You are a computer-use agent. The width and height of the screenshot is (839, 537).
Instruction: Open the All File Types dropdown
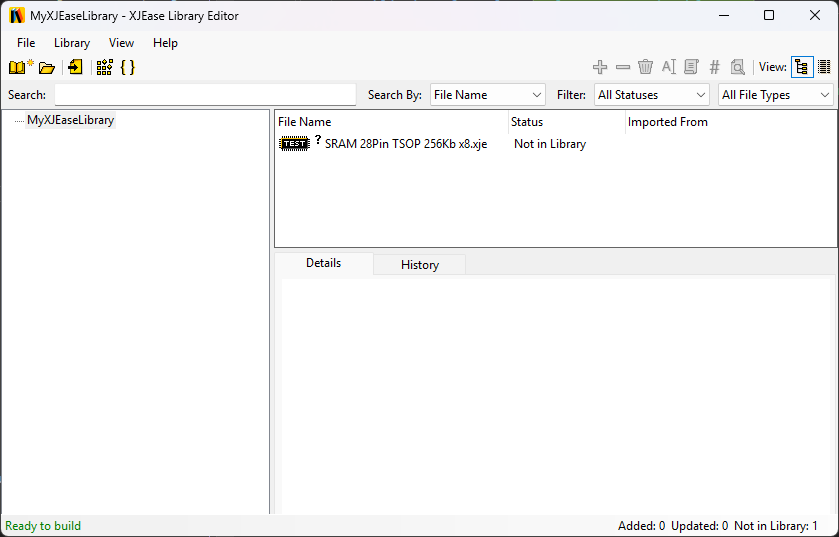[776, 95]
